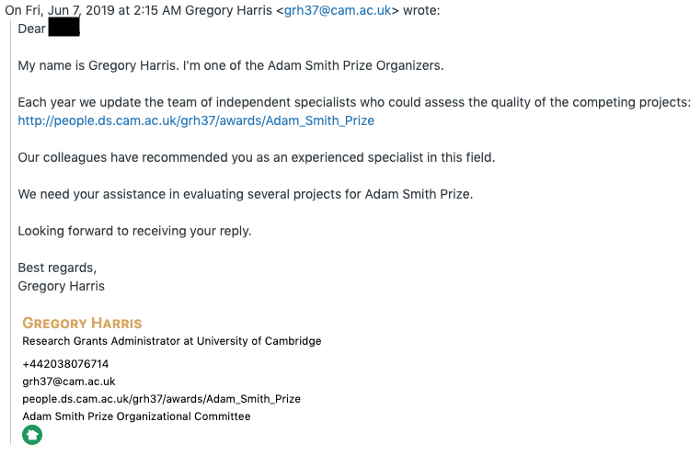Click 'Adam Smith Prize Organizational Committee' text

pos(136,416)
